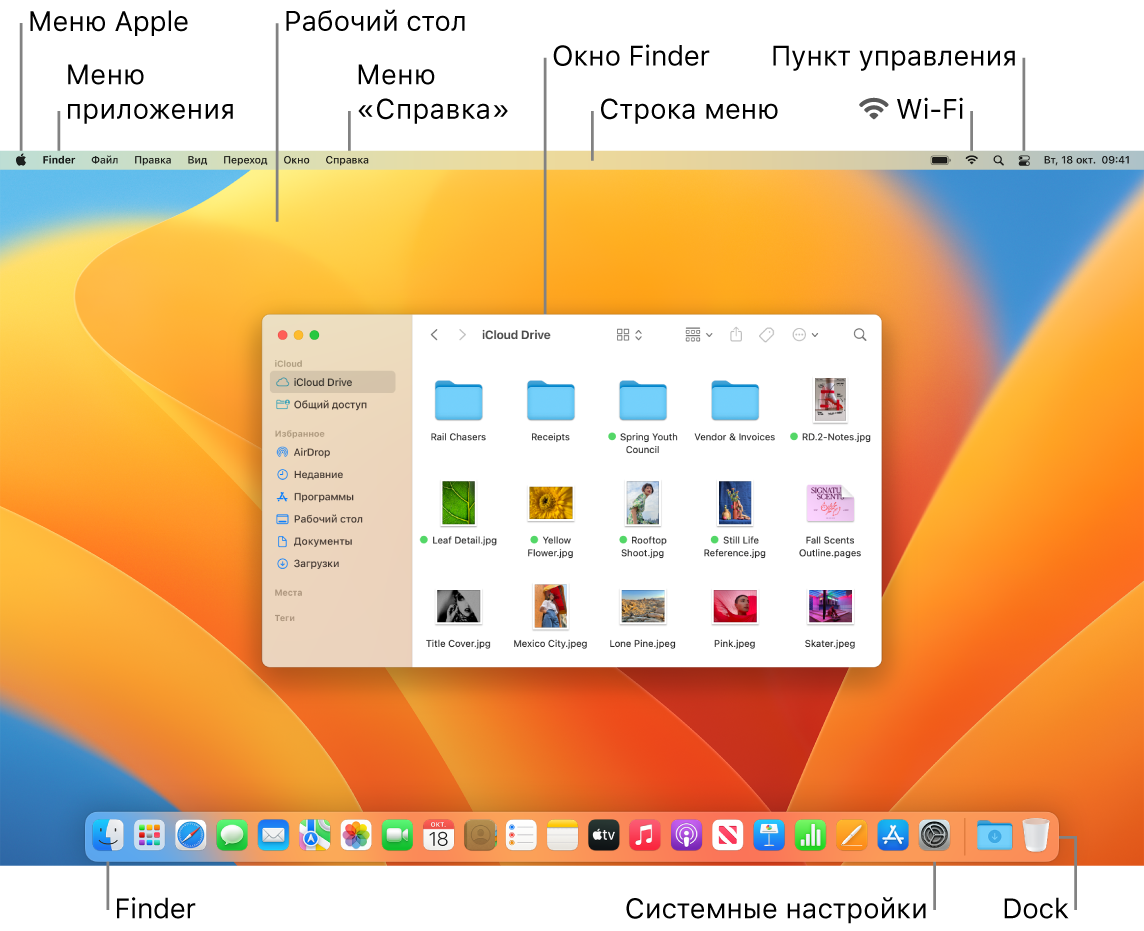Open the Переход menu
Image resolution: width=1144 pixels, height=931 pixels.
[246, 159]
